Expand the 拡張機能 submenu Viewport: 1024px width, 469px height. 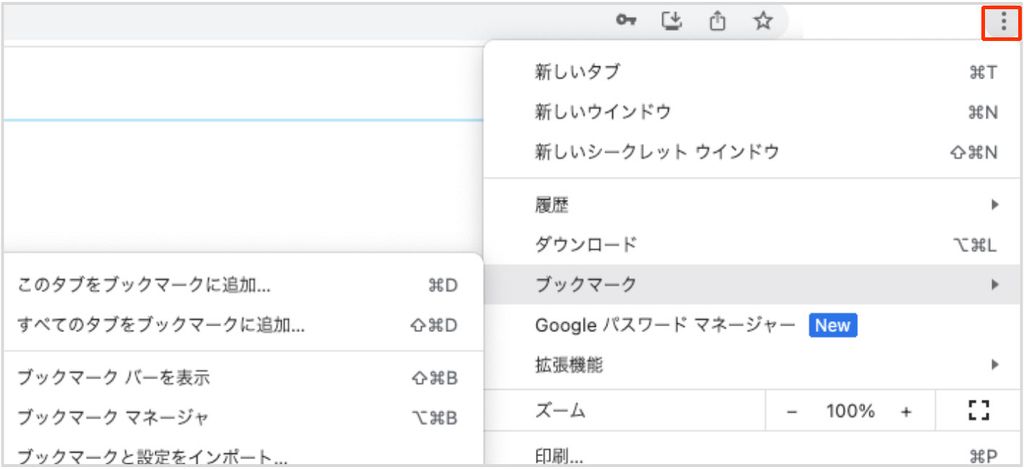753,364
